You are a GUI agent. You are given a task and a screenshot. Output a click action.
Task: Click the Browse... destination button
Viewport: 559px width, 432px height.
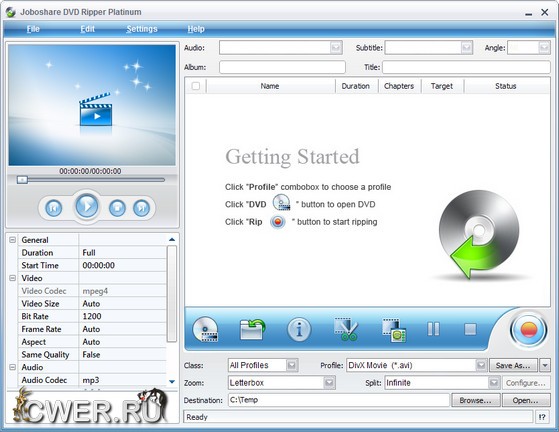coord(476,400)
